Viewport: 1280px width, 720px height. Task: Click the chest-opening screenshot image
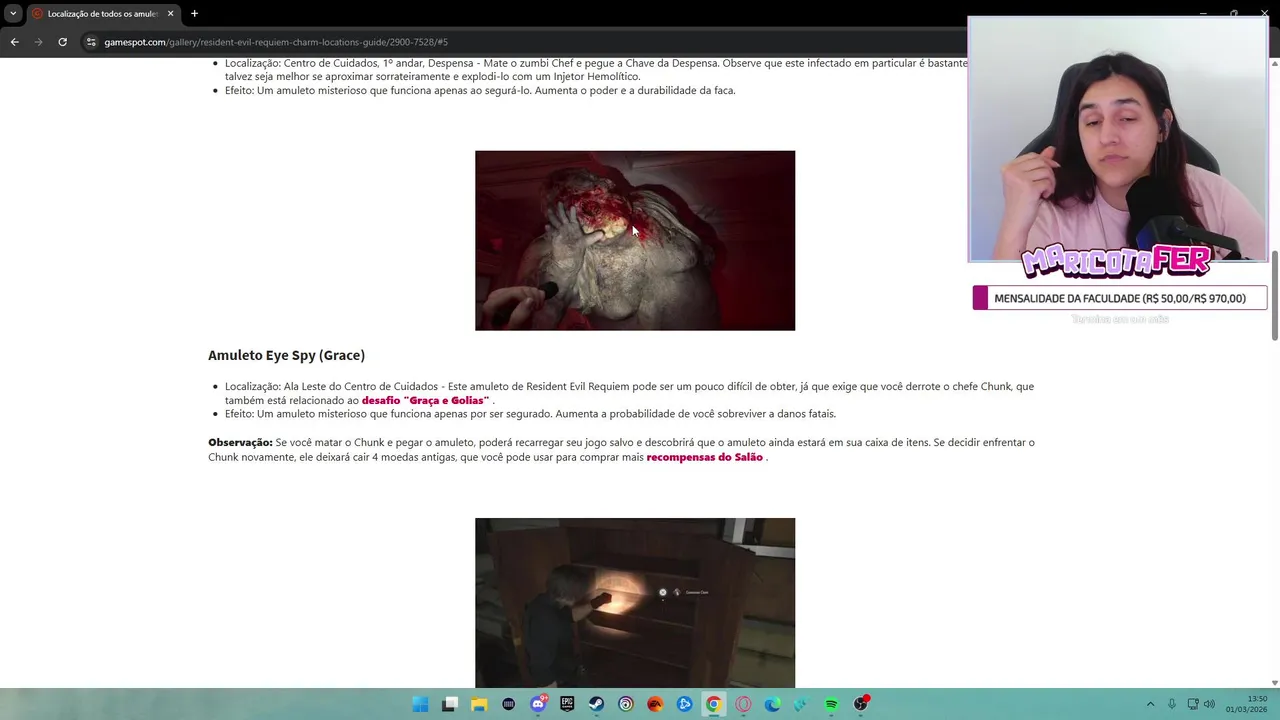(635, 603)
